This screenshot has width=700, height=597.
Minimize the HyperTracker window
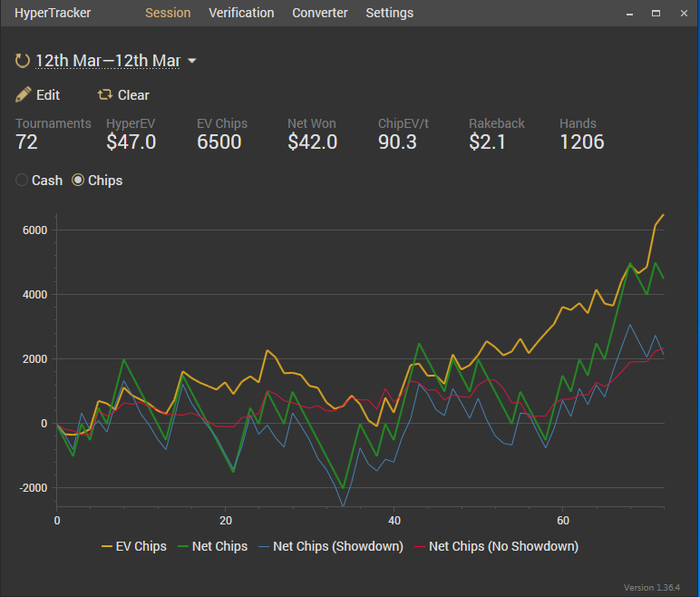629,13
